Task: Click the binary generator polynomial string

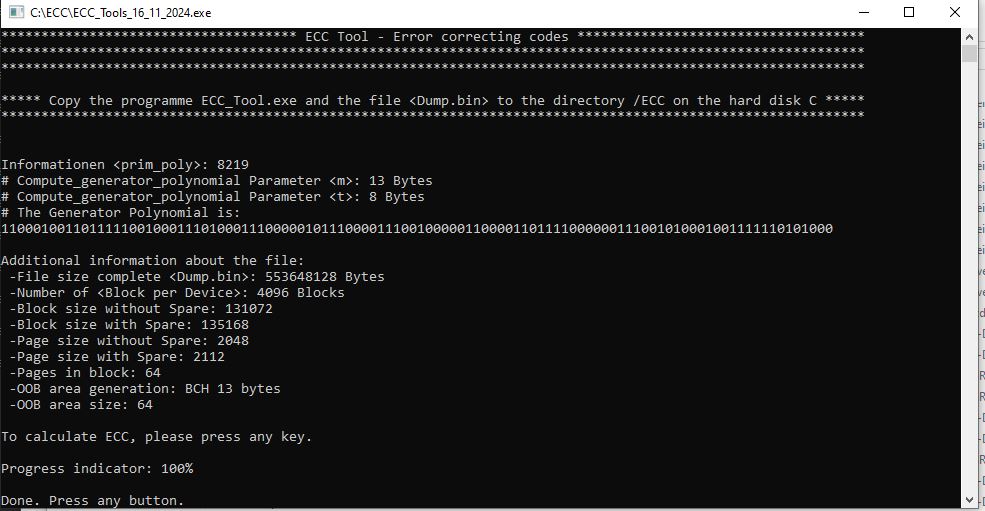Action: pos(417,229)
